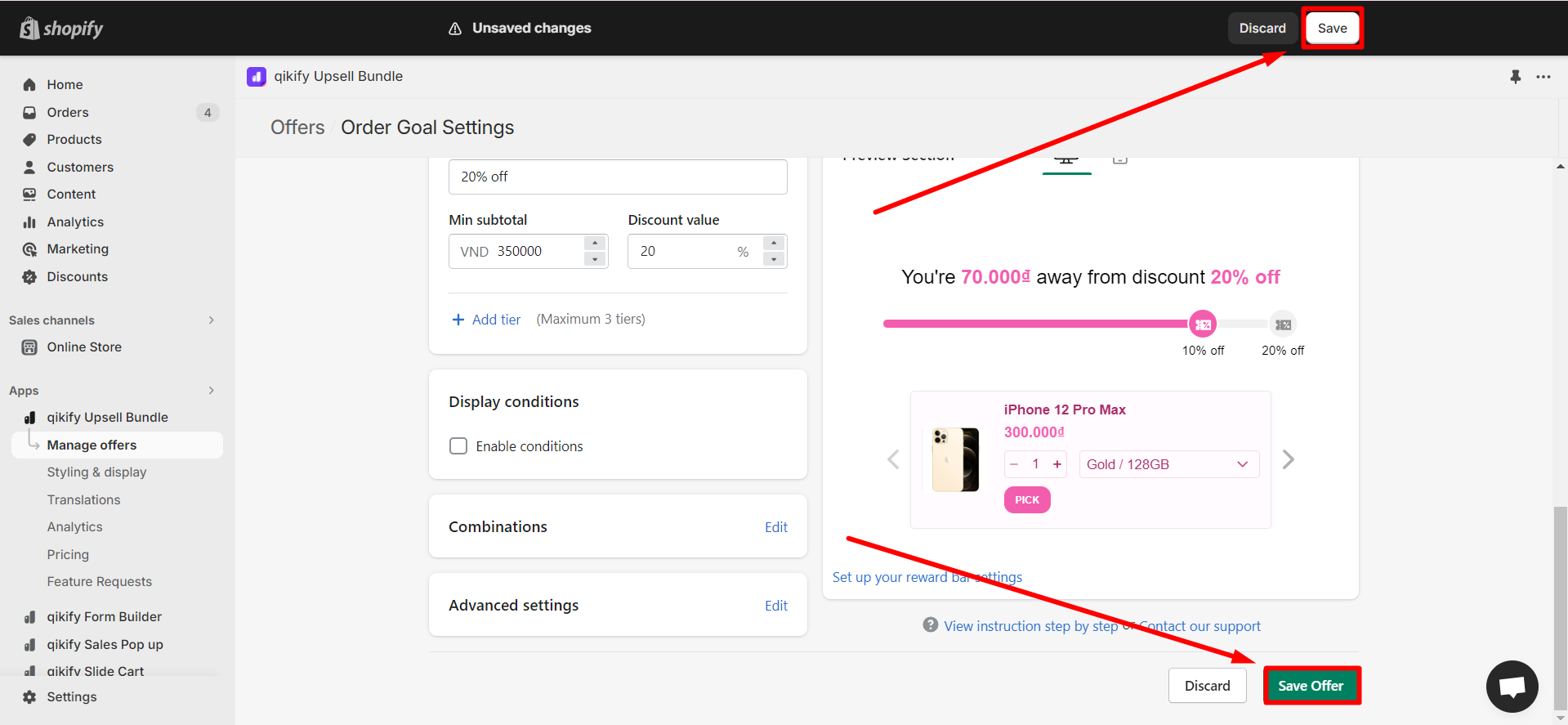Click the Customers person icon
The image size is (1568, 725).
(x=29, y=168)
